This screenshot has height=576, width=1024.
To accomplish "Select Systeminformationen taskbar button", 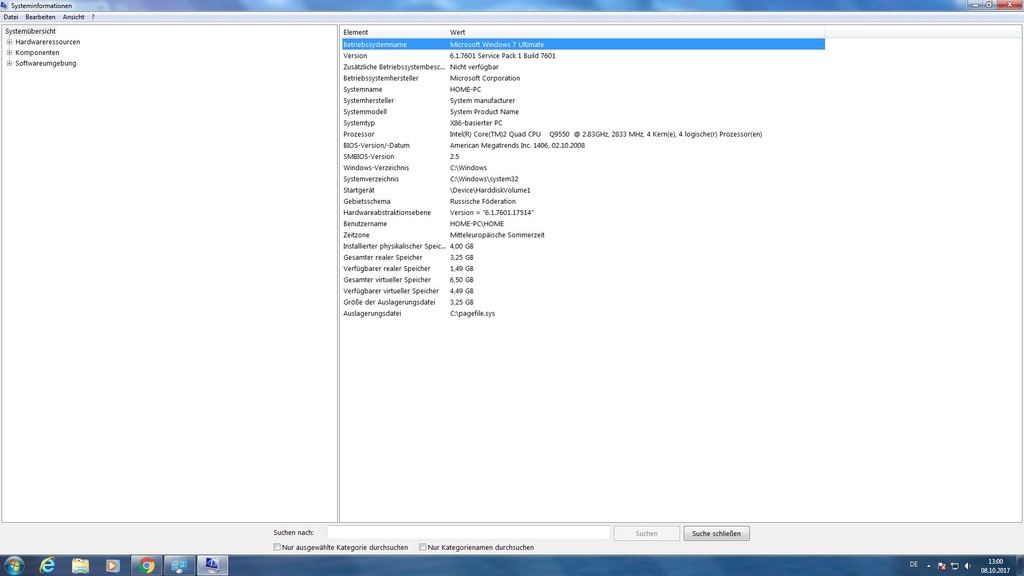I will 212,565.
